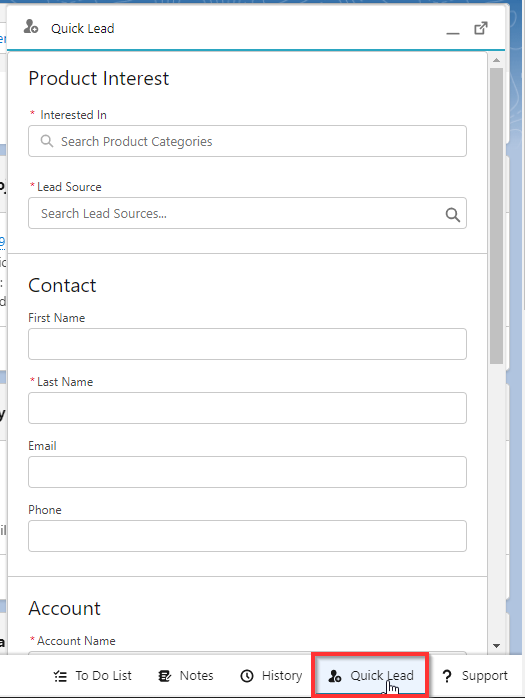
Task: Click search icon in Interested In field
Action: click(x=47, y=141)
